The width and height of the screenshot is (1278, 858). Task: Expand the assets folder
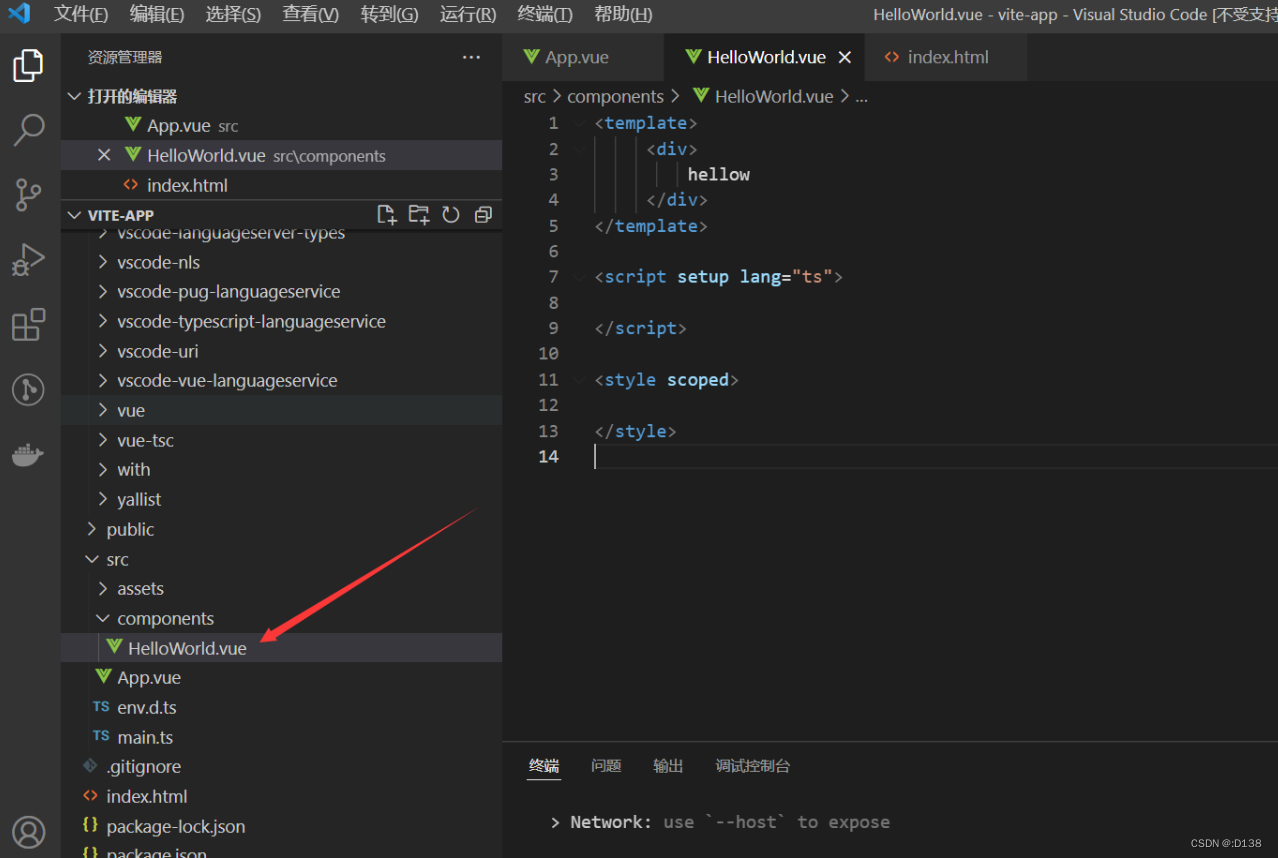click(281, 589)
